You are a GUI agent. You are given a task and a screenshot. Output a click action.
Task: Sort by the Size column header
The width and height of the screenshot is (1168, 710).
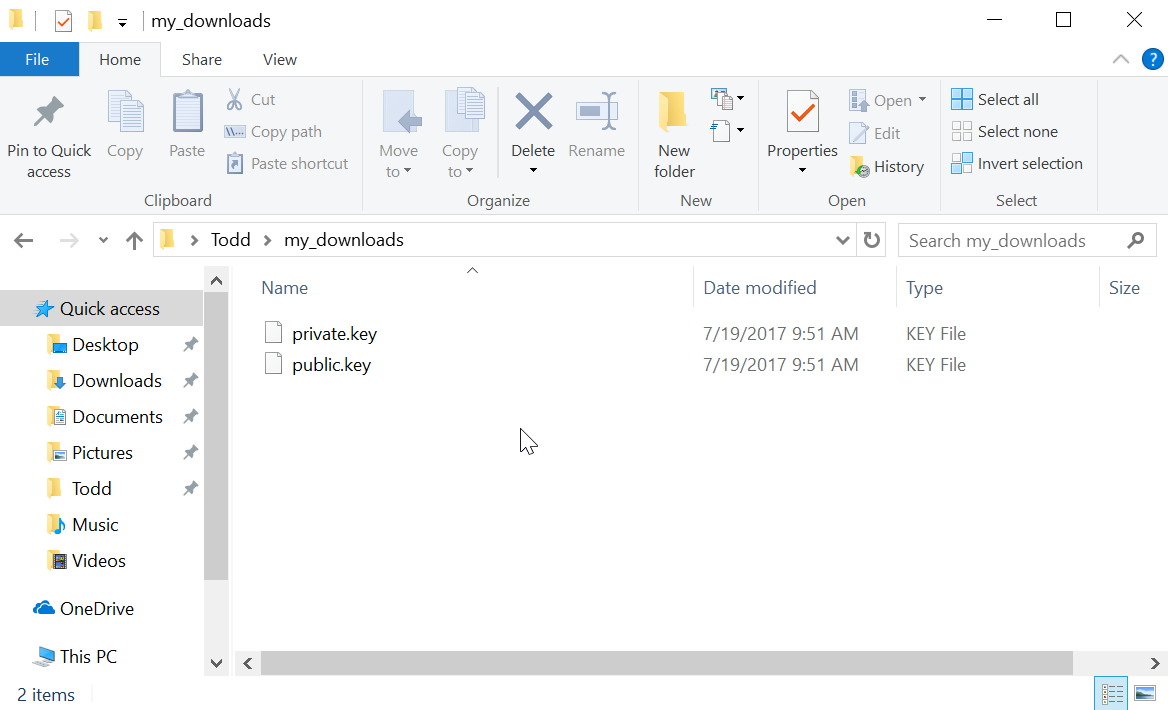coord(1124,288)
